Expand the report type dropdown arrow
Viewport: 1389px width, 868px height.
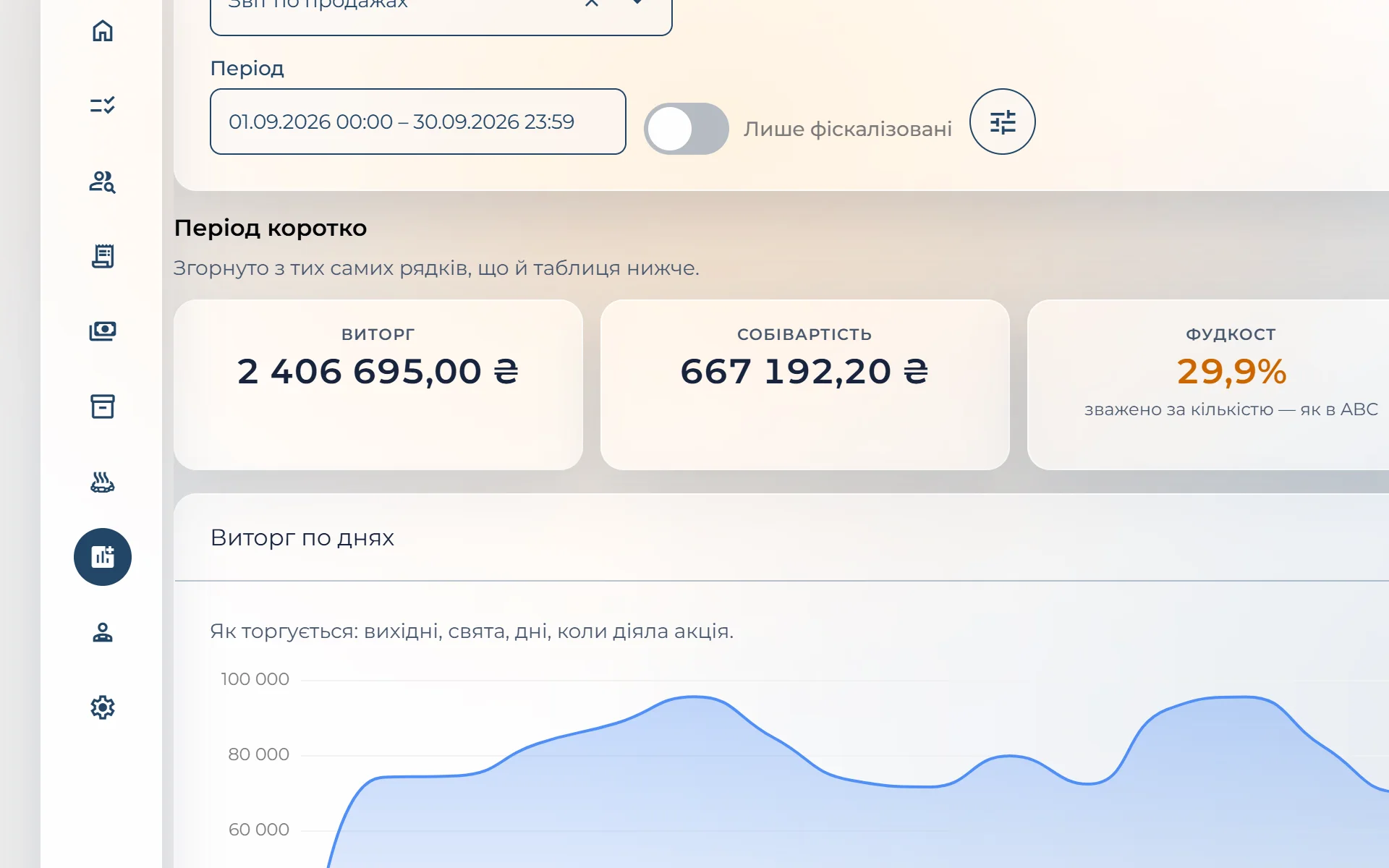[637, 3]
